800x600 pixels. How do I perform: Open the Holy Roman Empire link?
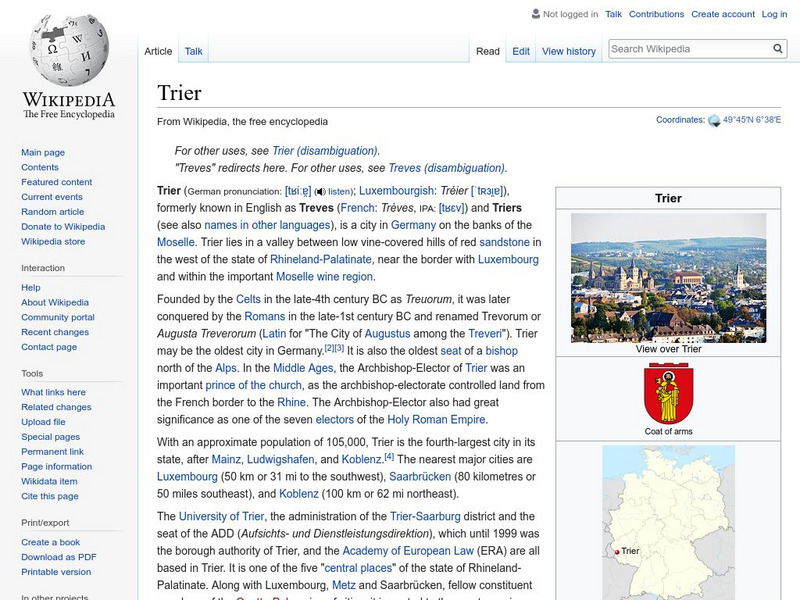tap(436, 419)
